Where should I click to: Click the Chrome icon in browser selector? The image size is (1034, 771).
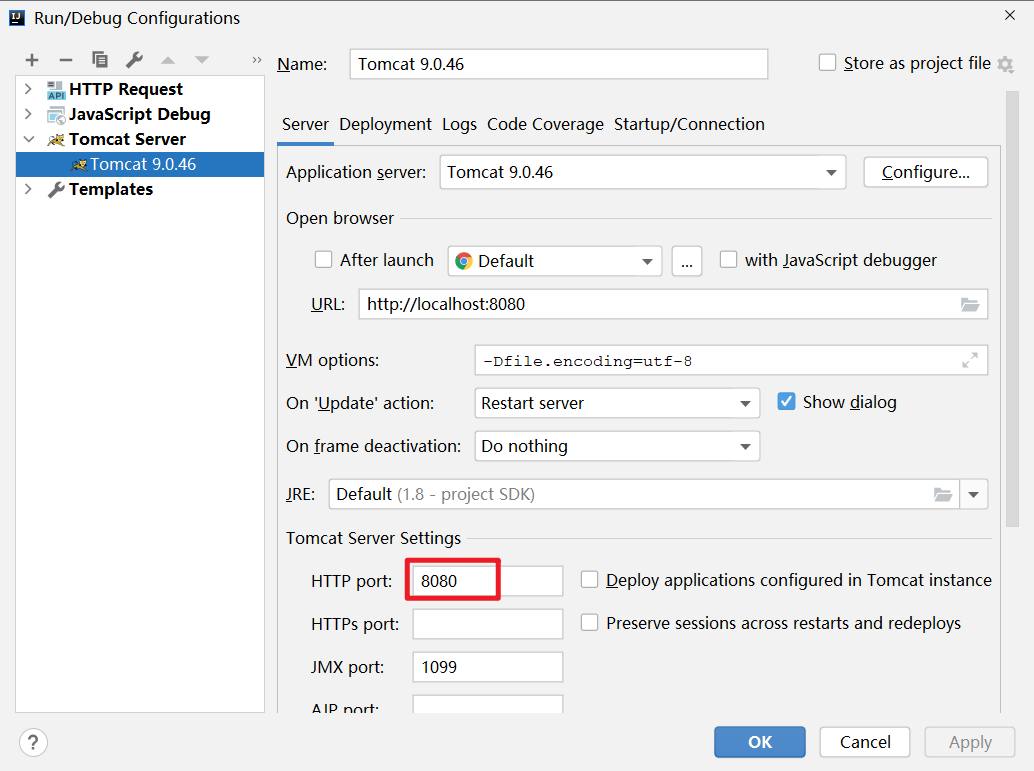(x=464, y=261)
